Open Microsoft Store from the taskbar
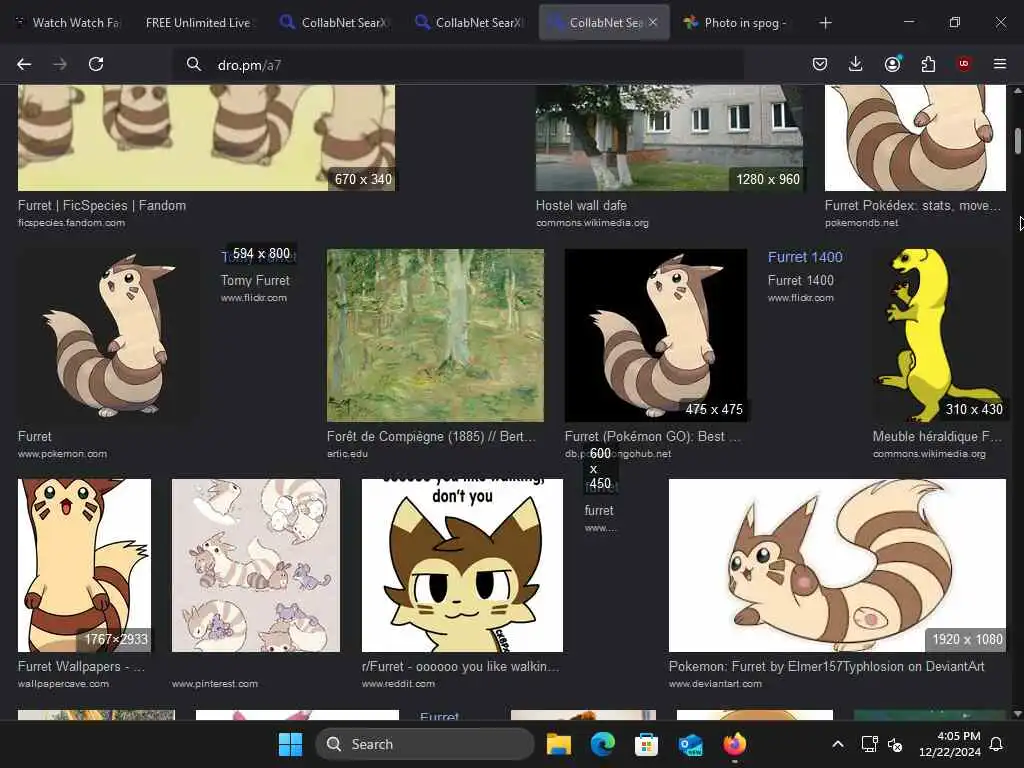The width and height of the screenshot is (1024, 768). tap(647, 744)
